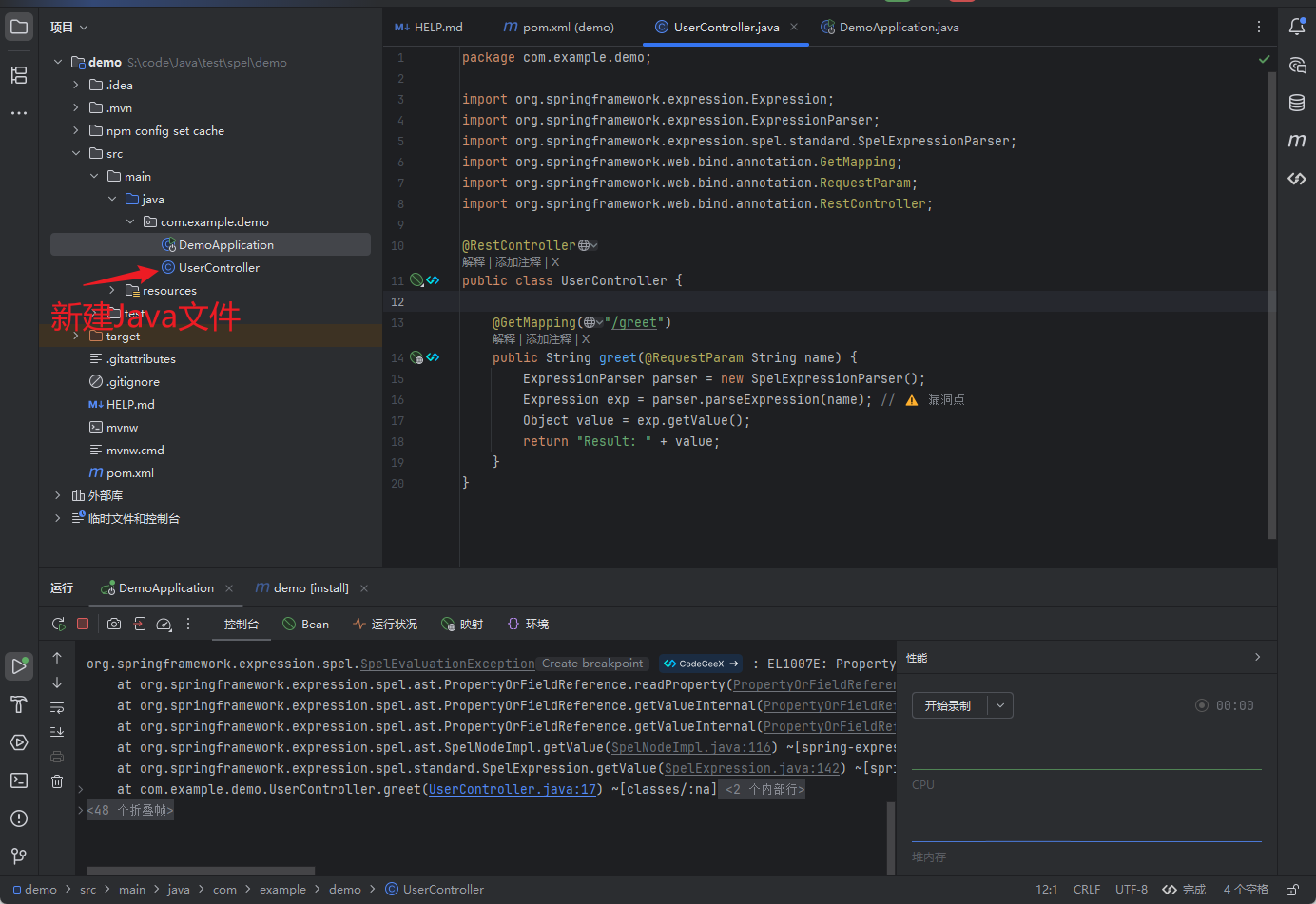Clear console with the trash icon
Image resolution: width=1316 pixels, height=904 pixels.
(57, 781)
